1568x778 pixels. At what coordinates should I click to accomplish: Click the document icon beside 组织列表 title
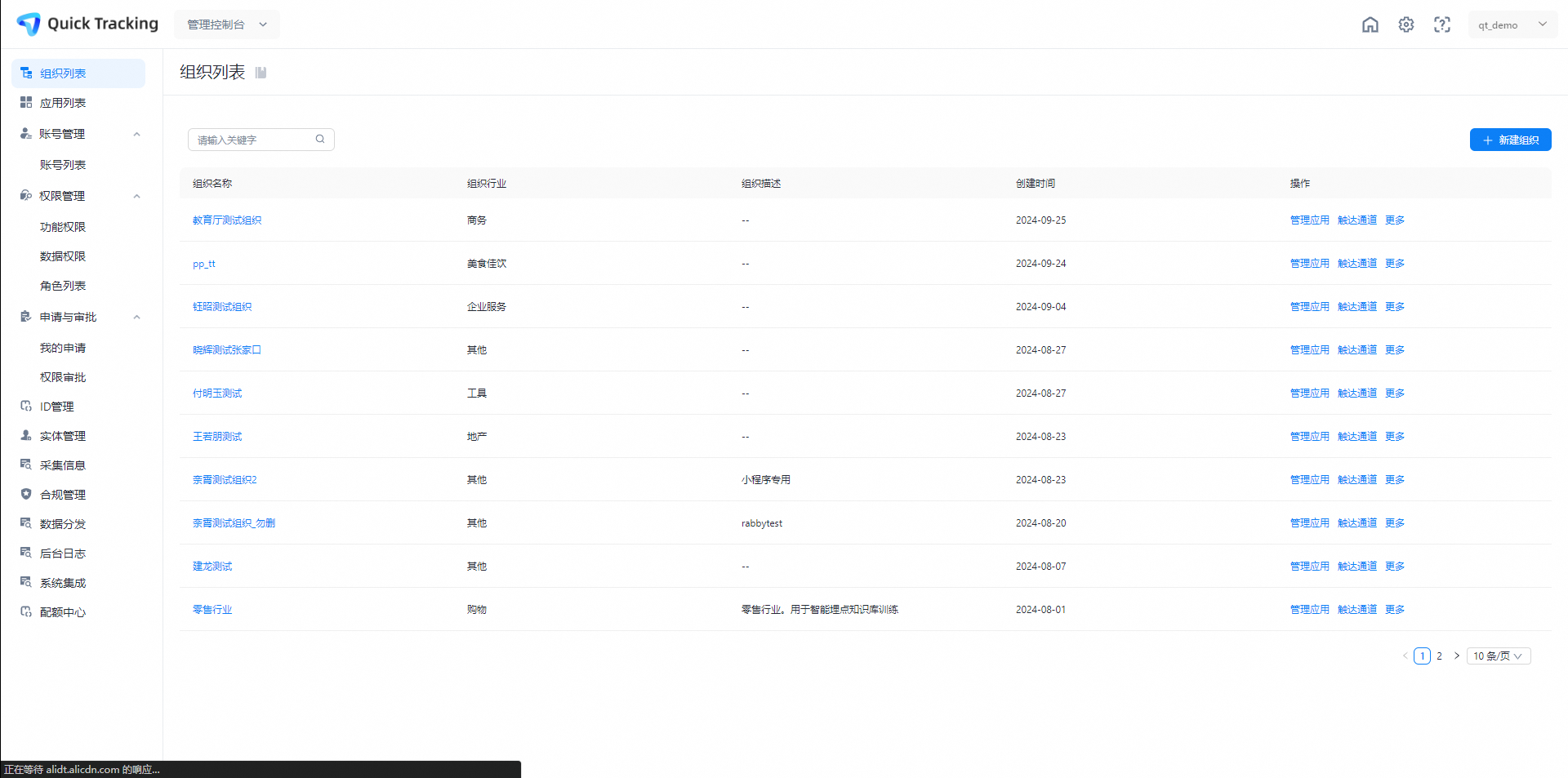261,73
